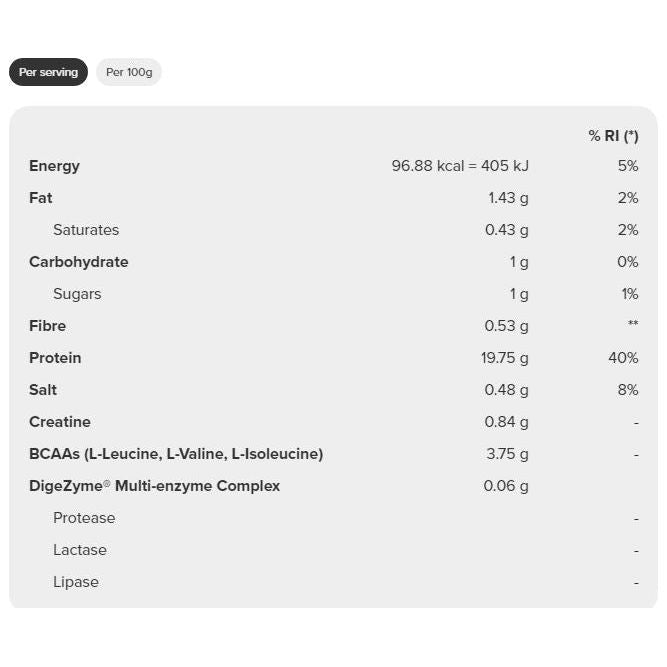Screen dimensions: 667x667
Task: Click the Fat row label
Action: 41,198
